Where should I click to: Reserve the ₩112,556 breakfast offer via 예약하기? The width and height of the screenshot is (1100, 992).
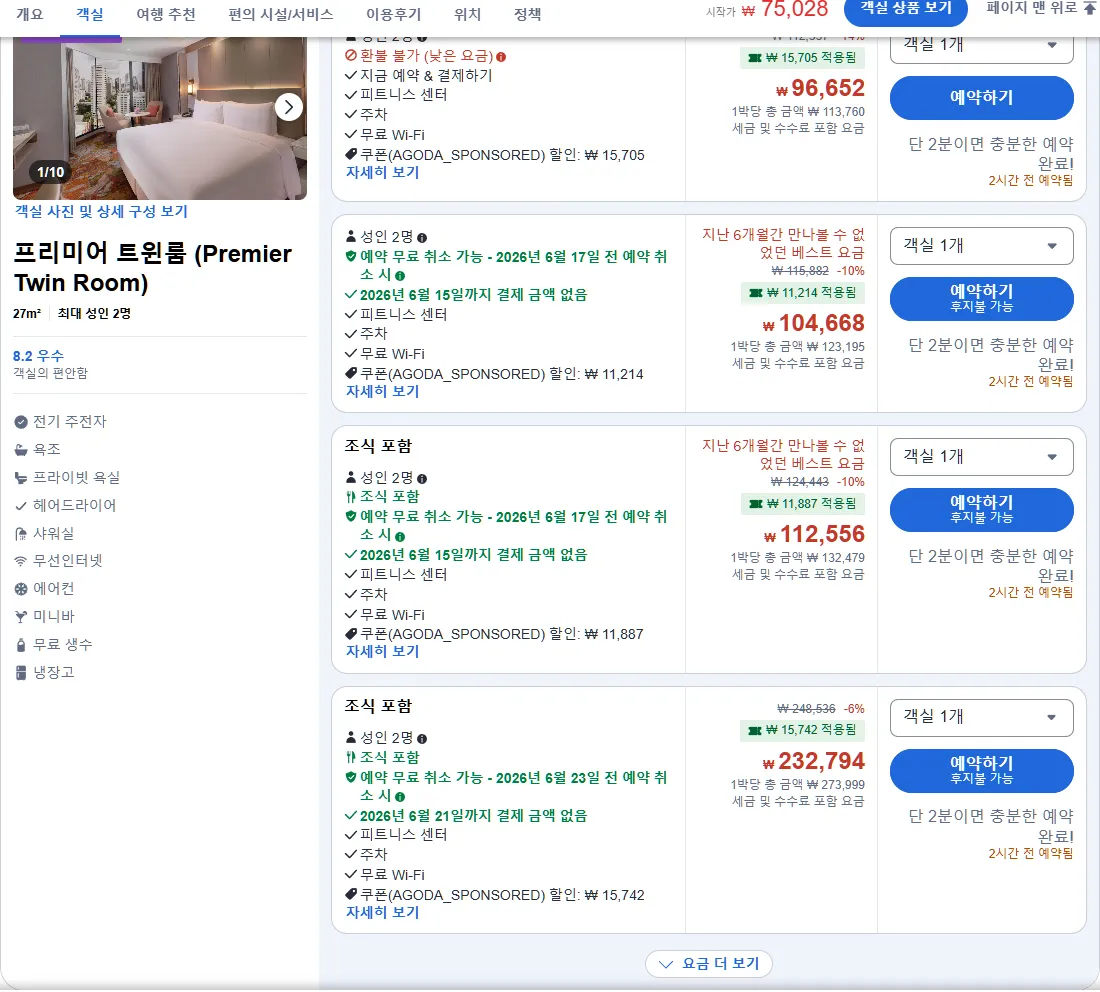[981, 509]
